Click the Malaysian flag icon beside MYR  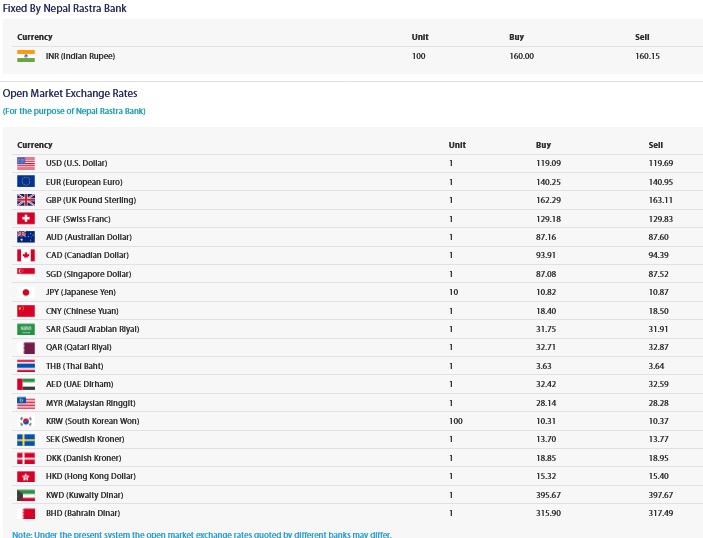click(x=26, y=403)
